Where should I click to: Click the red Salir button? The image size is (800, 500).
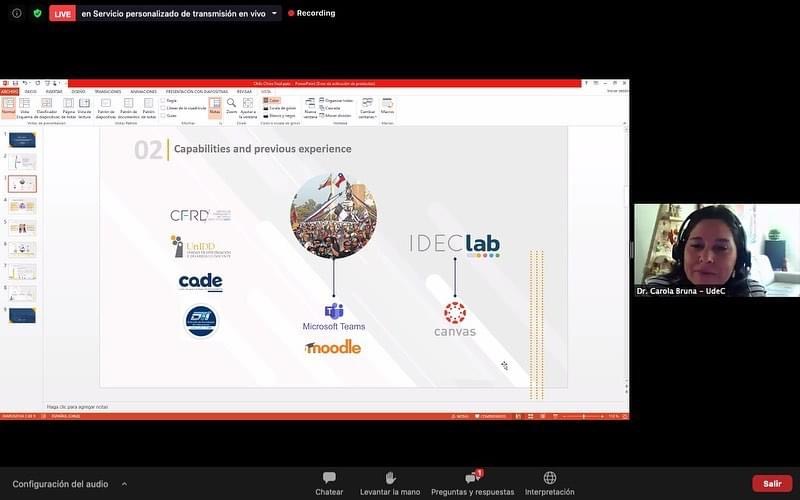click(772, 484)
